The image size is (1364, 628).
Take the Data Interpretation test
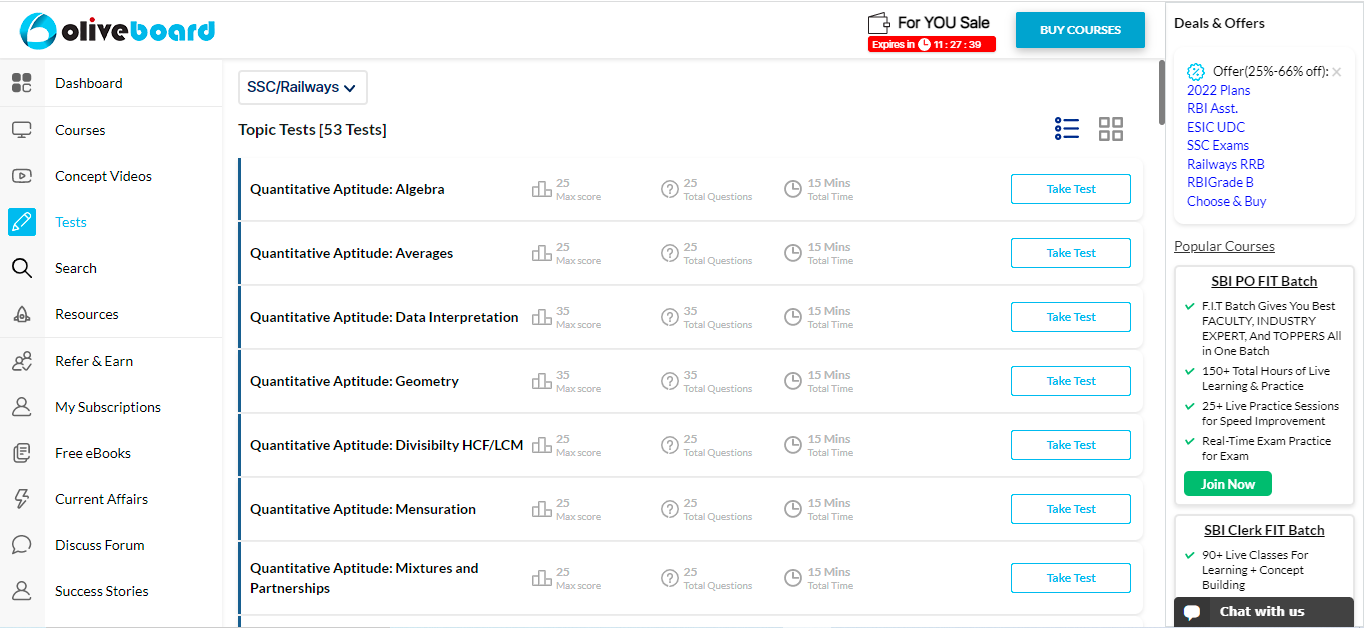[1071, 317]
